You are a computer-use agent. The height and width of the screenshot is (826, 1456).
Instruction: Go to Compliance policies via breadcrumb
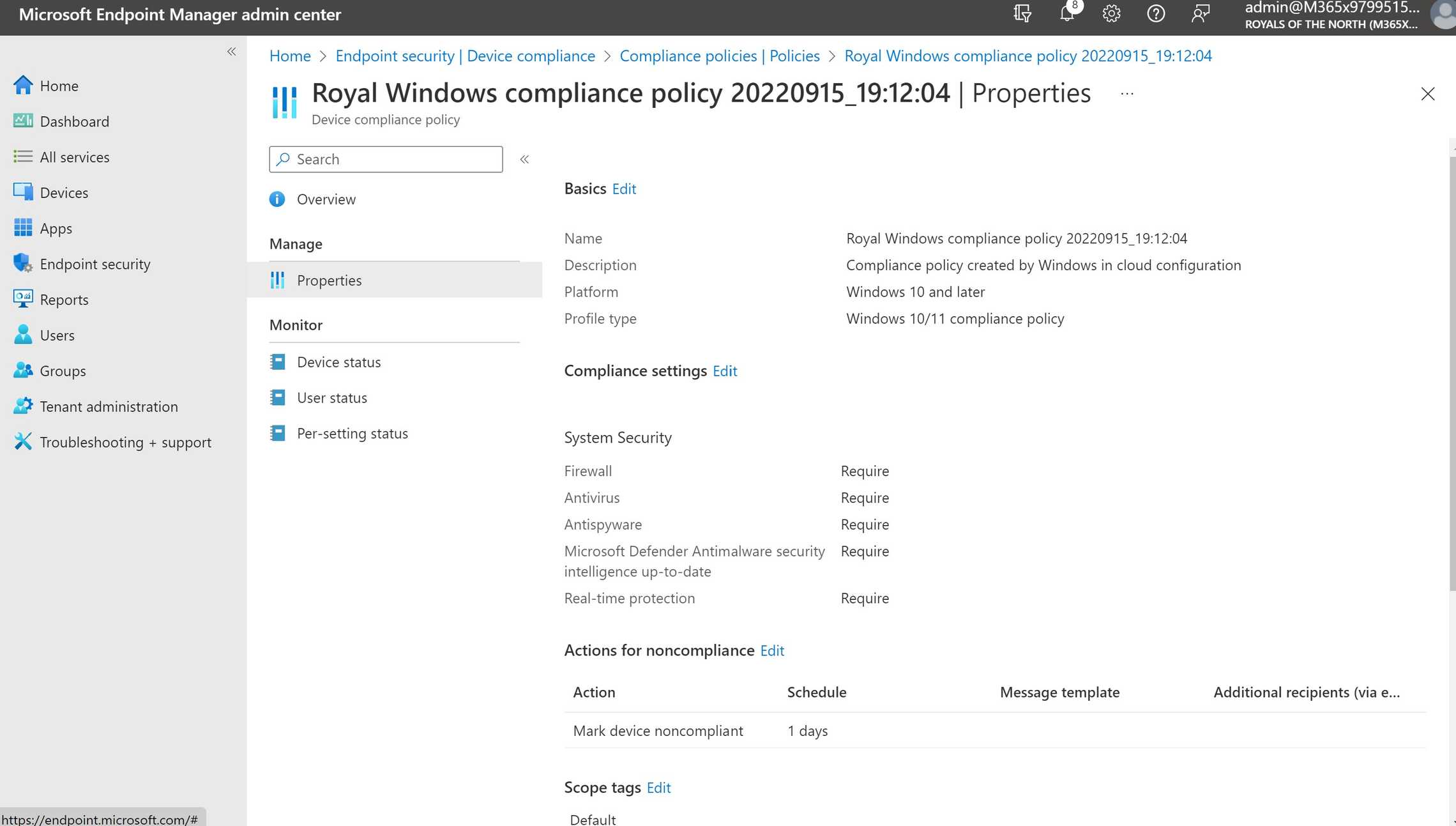coord(719,56)
